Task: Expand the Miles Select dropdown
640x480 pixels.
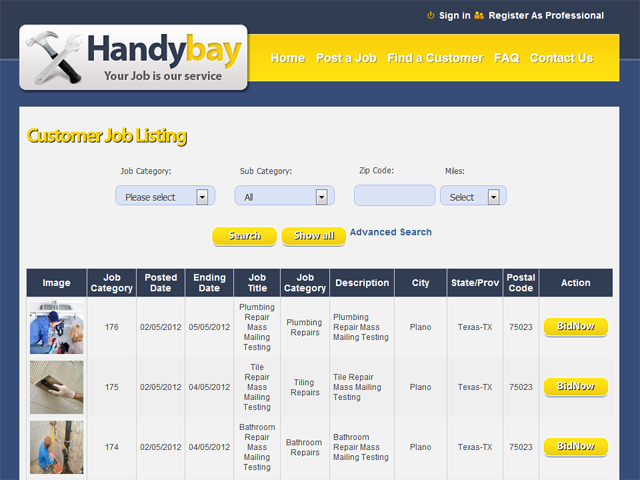Action: pyautogui.click(x=473, y=196)
